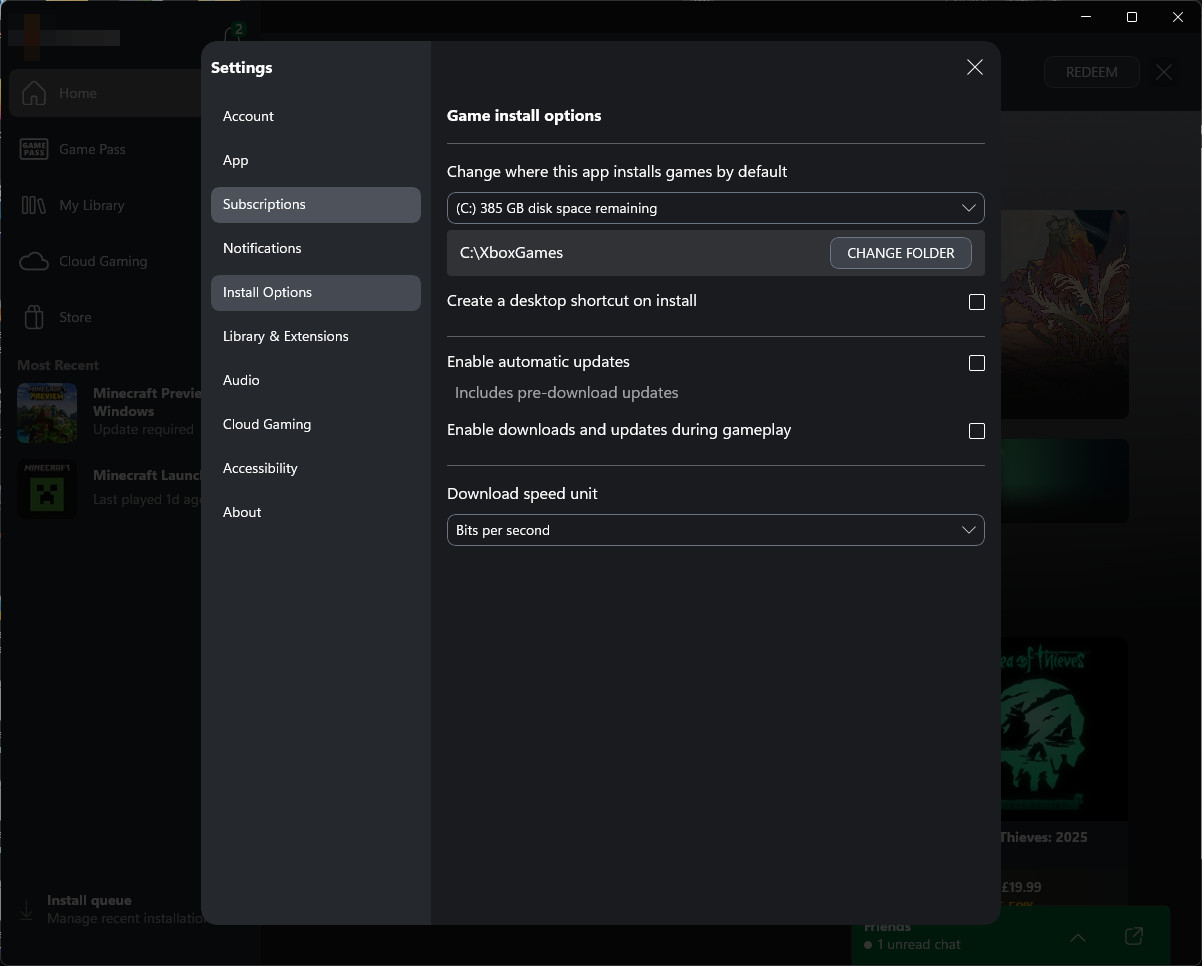
Task: Select the Minecraft Launcher thumbnail
Action: pos(47,488)
